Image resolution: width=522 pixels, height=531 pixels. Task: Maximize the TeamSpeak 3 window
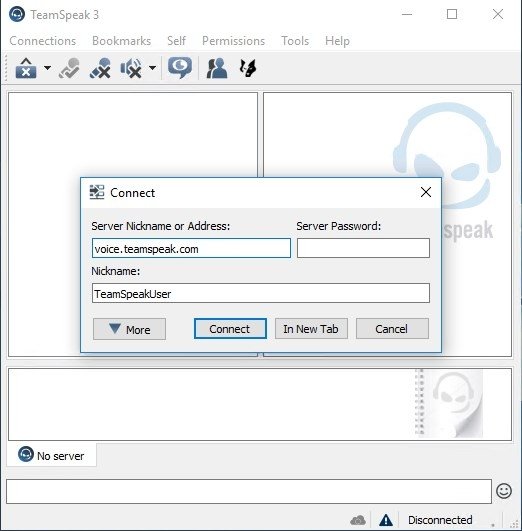coord(452,14)
